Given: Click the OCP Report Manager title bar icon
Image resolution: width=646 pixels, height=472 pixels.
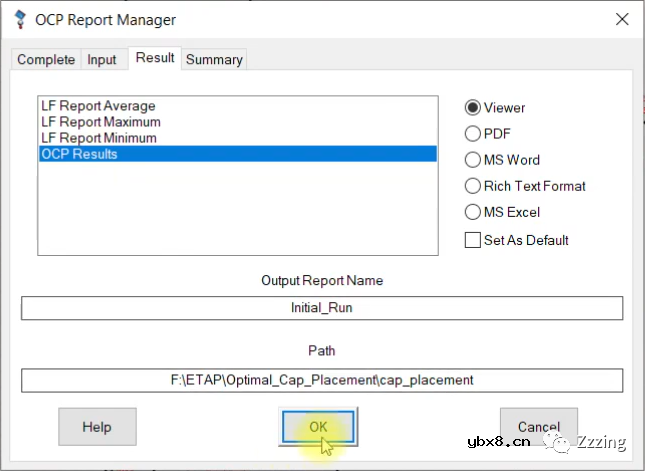Looking at the screenshot, I should (x=18, y=19).
